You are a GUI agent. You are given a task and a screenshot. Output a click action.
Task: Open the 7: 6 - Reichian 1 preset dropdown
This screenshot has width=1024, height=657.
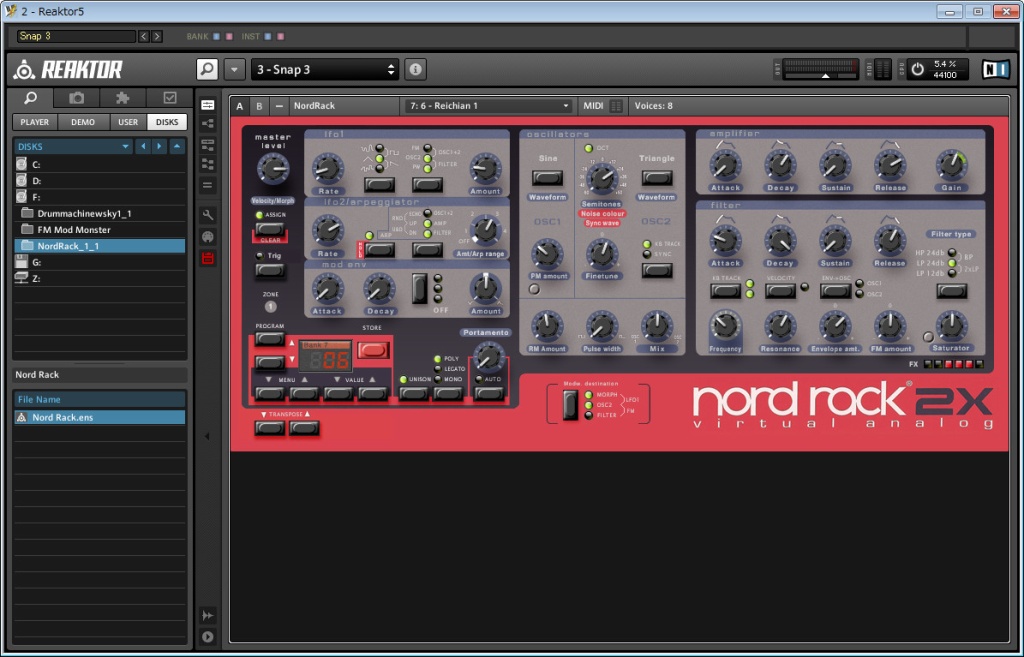pos(488,106)
